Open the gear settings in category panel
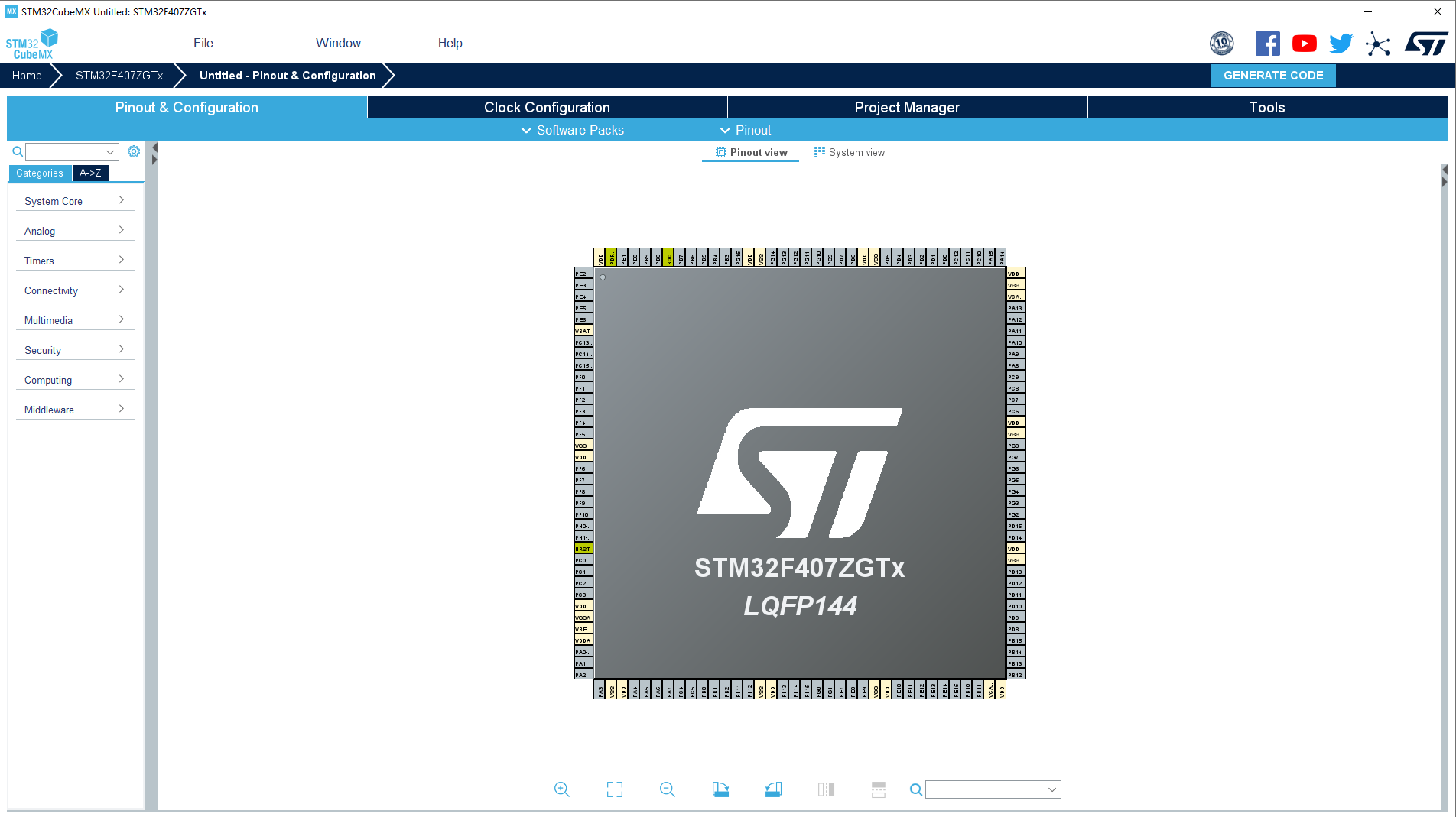The width and height of the screenshot is (1456, 817). pos(134,151)
